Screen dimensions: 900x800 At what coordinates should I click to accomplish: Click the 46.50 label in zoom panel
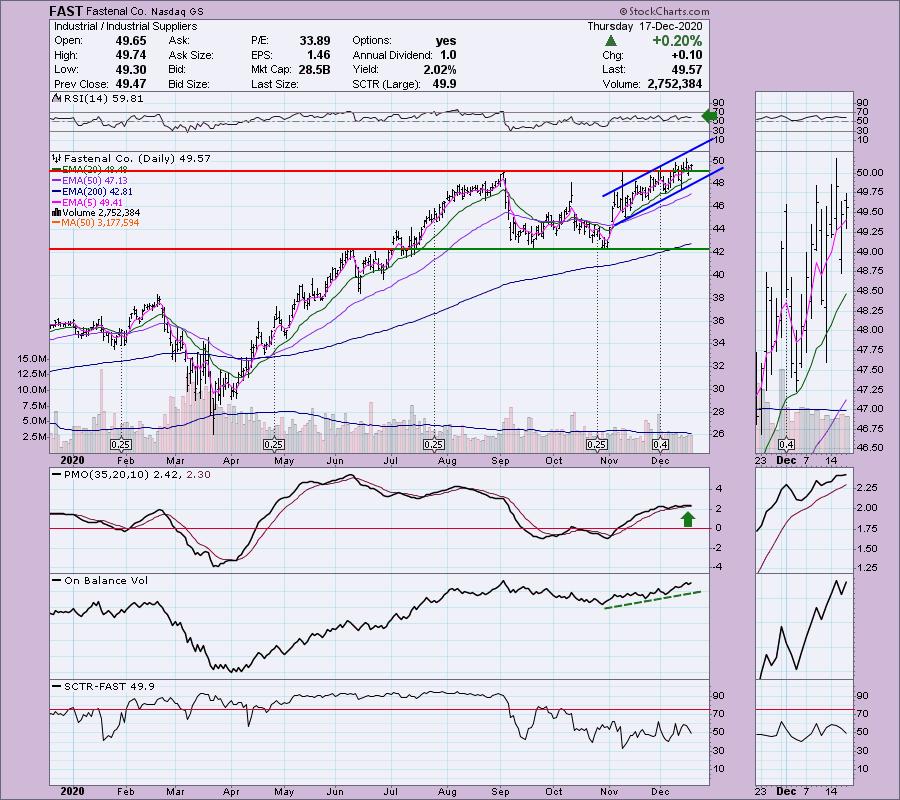[x=869, y=448]
